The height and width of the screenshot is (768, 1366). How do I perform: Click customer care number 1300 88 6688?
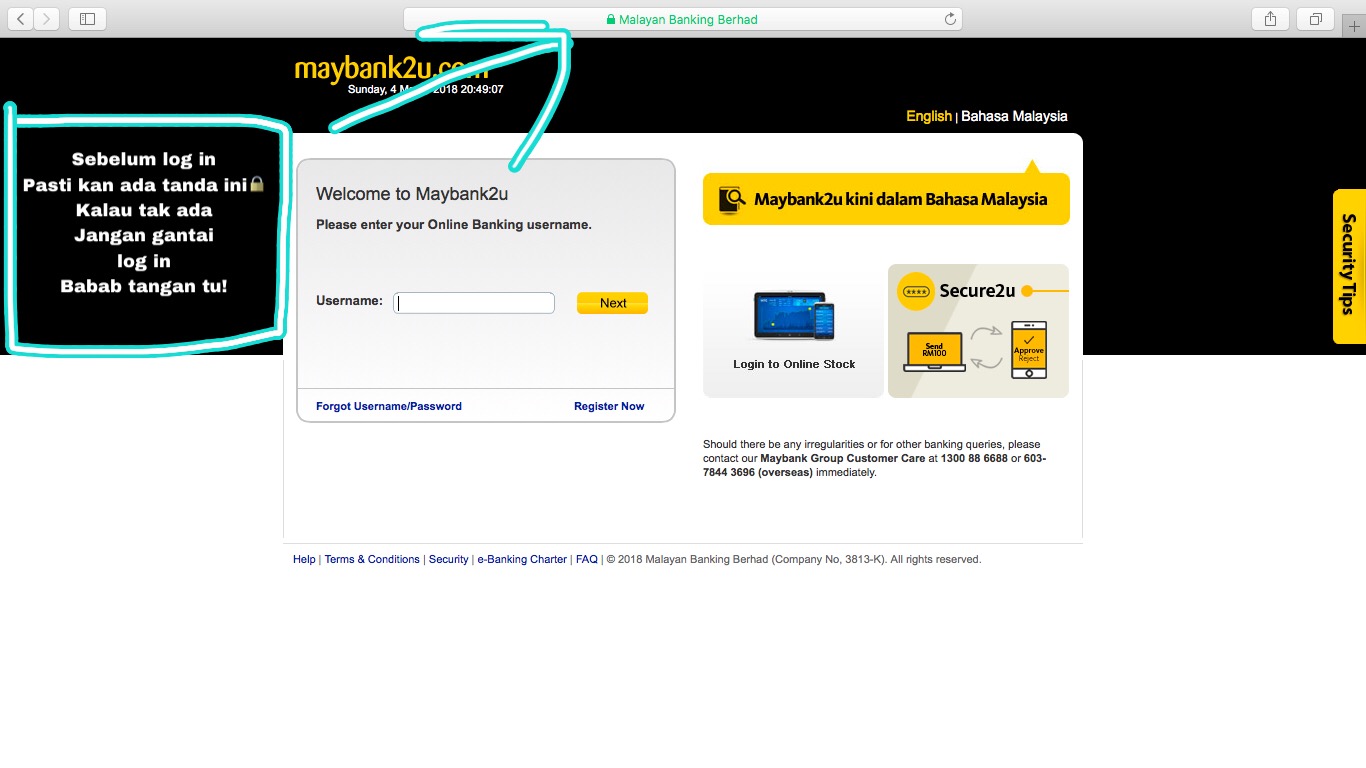(x=974, y=458)
